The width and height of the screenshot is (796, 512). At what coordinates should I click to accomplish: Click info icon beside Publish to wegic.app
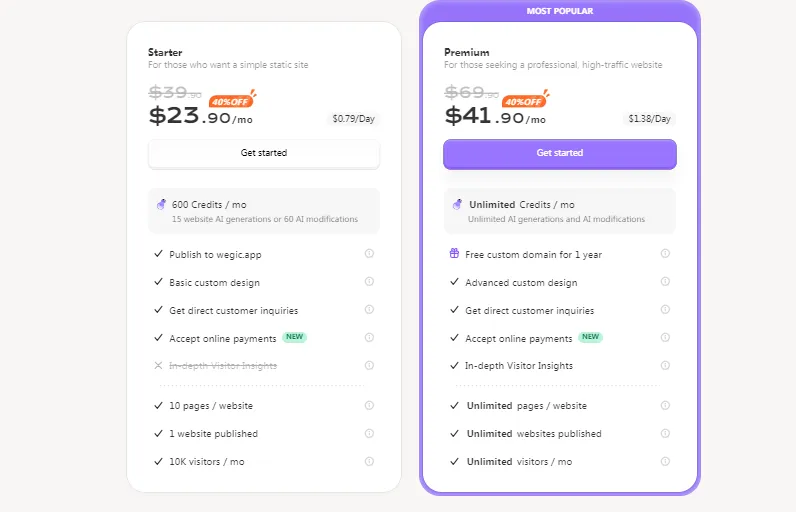tap(369, 254)
